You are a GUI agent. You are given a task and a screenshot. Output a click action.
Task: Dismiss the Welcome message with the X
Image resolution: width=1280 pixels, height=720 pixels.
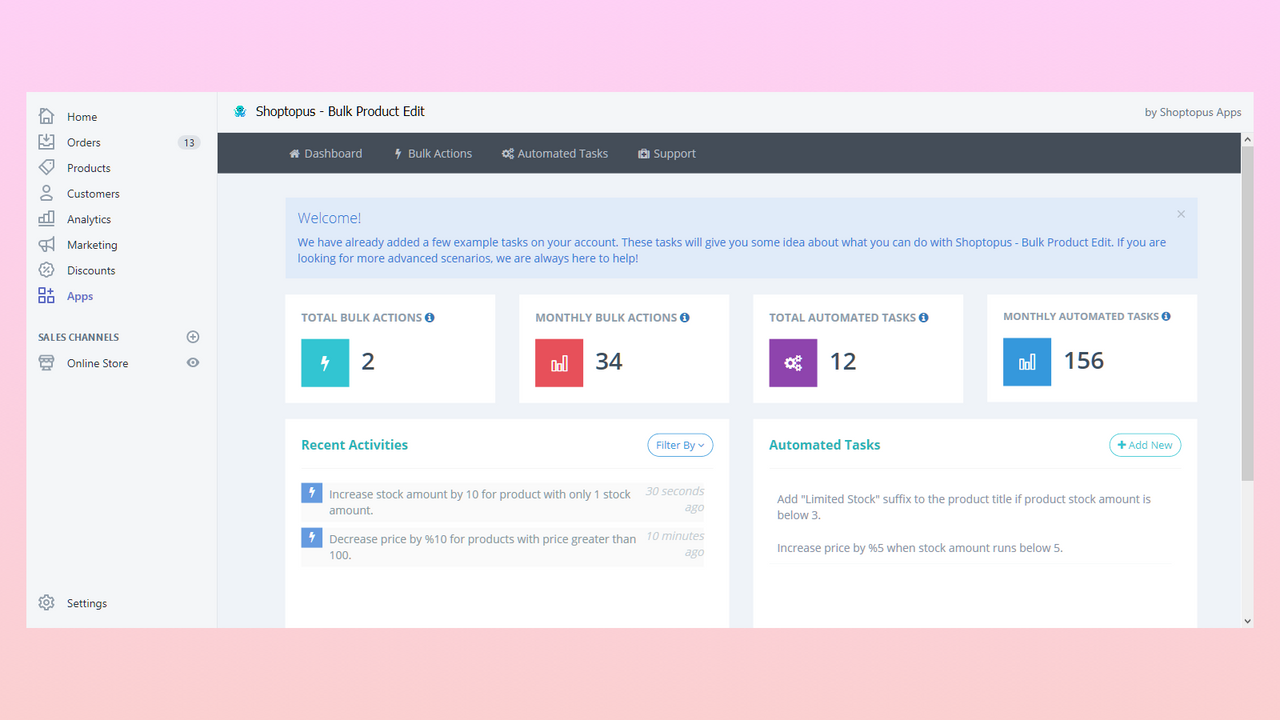click(1180, 213)
